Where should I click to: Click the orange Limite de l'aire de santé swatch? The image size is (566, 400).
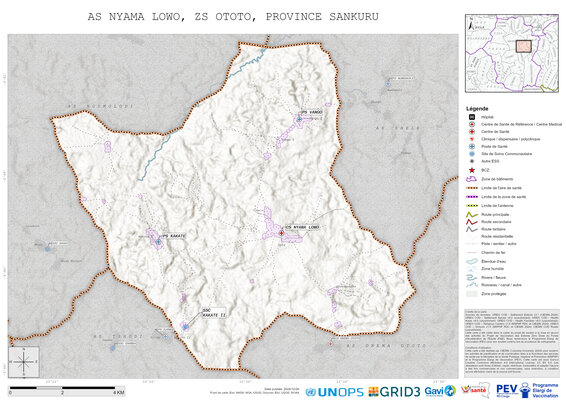click(x=472, y=188)
